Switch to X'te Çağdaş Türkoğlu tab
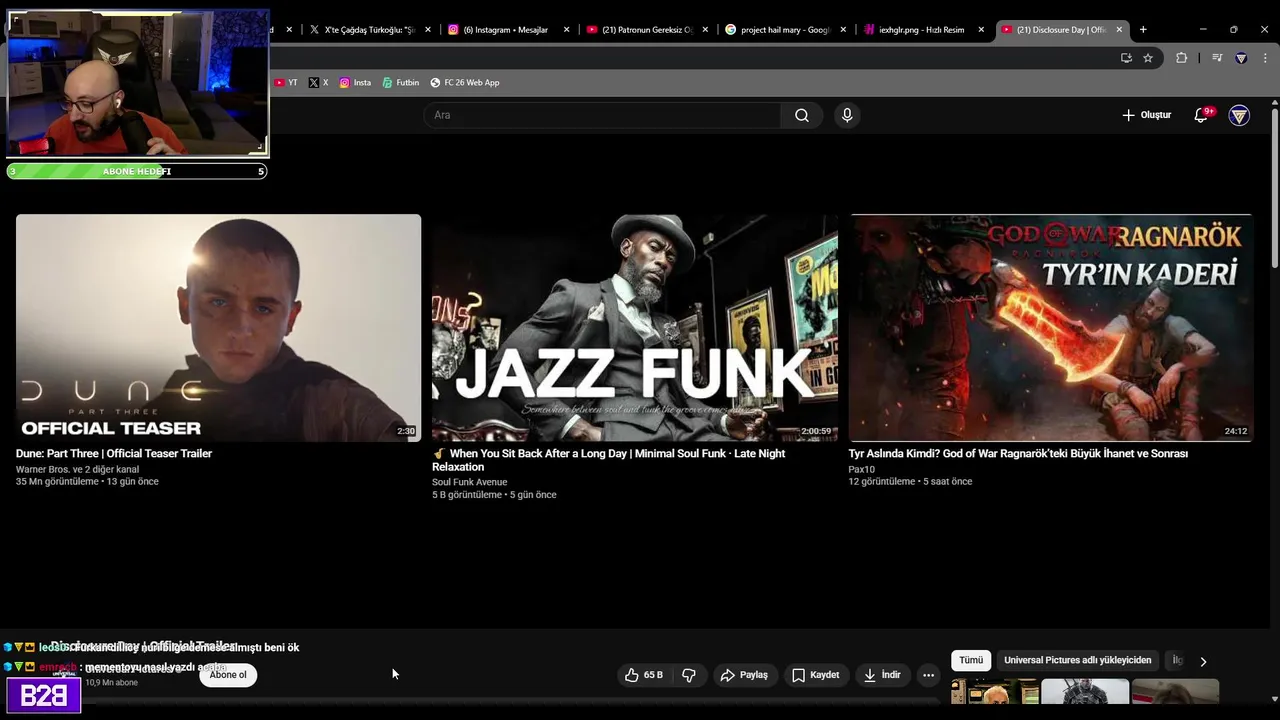Viewport: 1280px width, 720px height. (370, 30)
